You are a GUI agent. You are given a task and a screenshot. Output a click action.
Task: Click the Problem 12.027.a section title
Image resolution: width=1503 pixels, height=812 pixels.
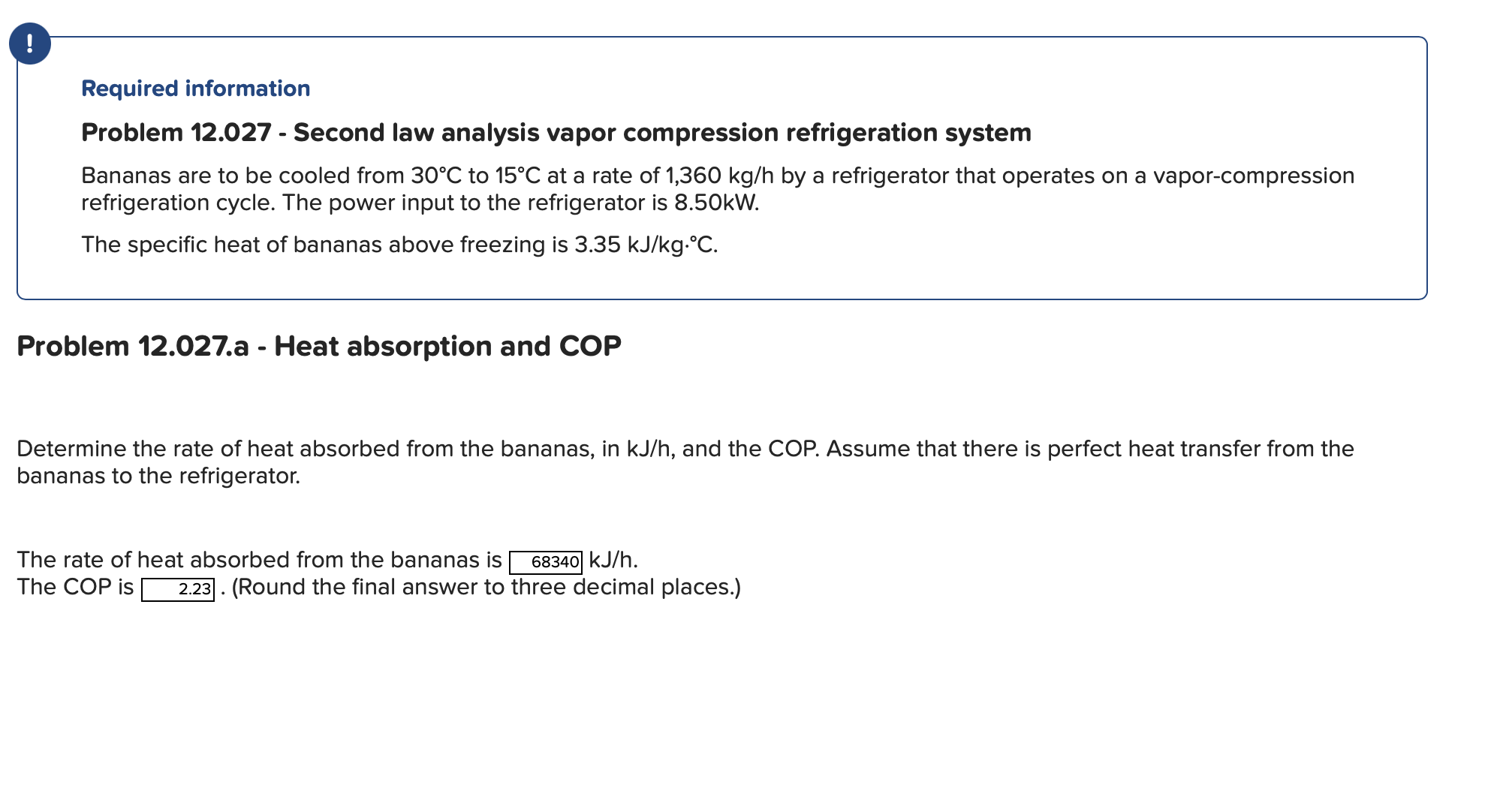click(318, 346)
